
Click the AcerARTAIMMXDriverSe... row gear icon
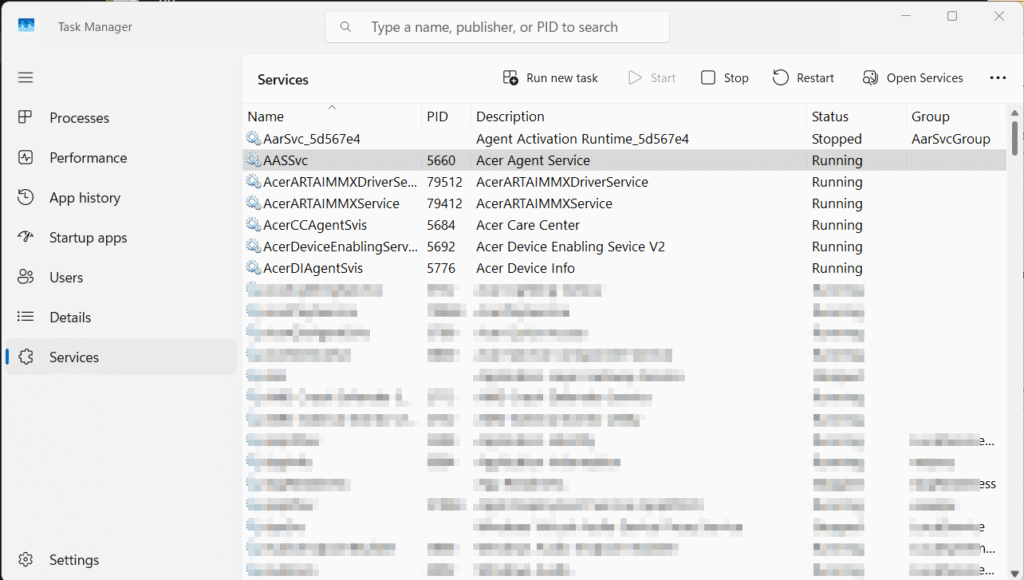pyautogui.click(x=253, y=181)
